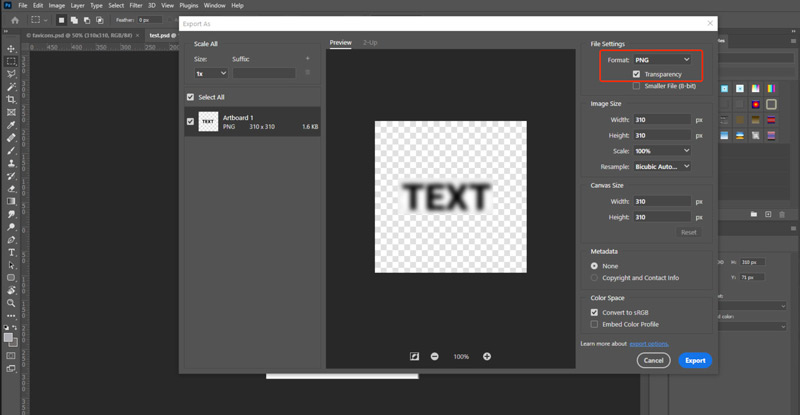Viewport: 800px width, 415px height.
Task: Zoom in the export preview
Action: (487, 356)
